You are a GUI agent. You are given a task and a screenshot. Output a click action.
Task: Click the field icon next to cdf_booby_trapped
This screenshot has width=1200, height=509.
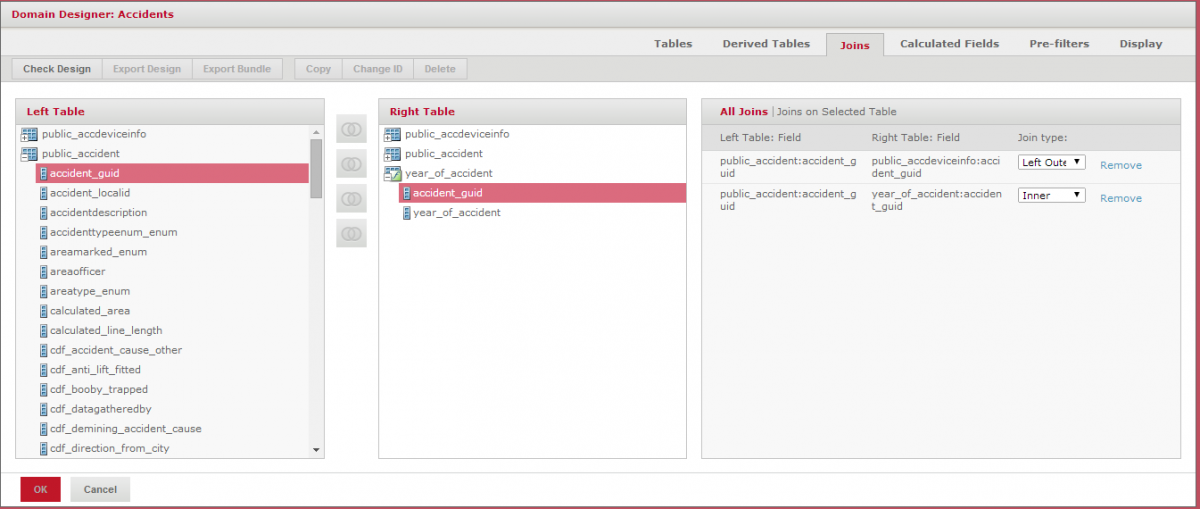[43, 390]
